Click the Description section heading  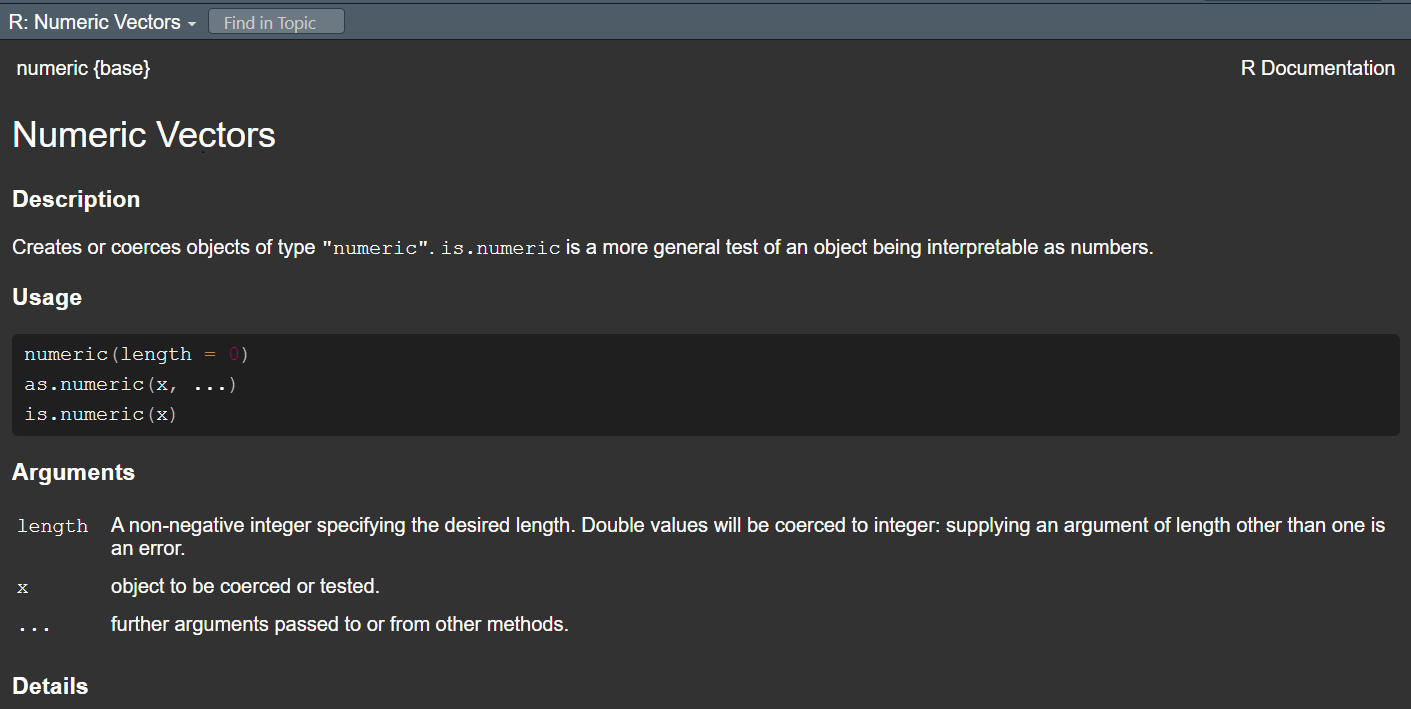(76, 199)
